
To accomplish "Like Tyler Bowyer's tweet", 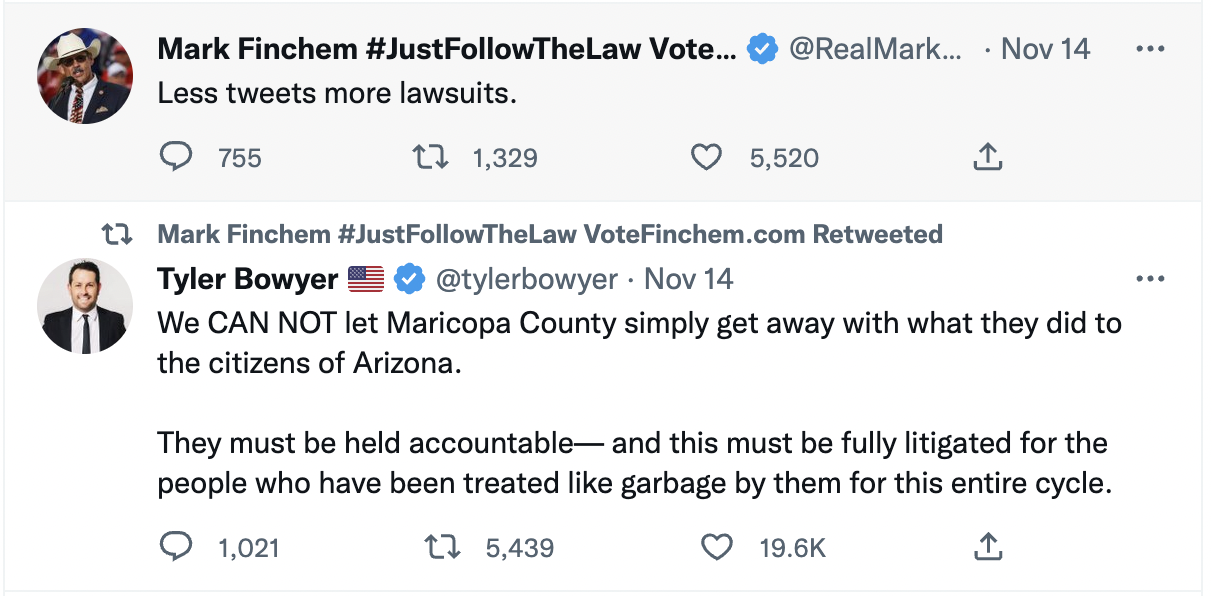I will pyautogui.click(x=716, y=546).
